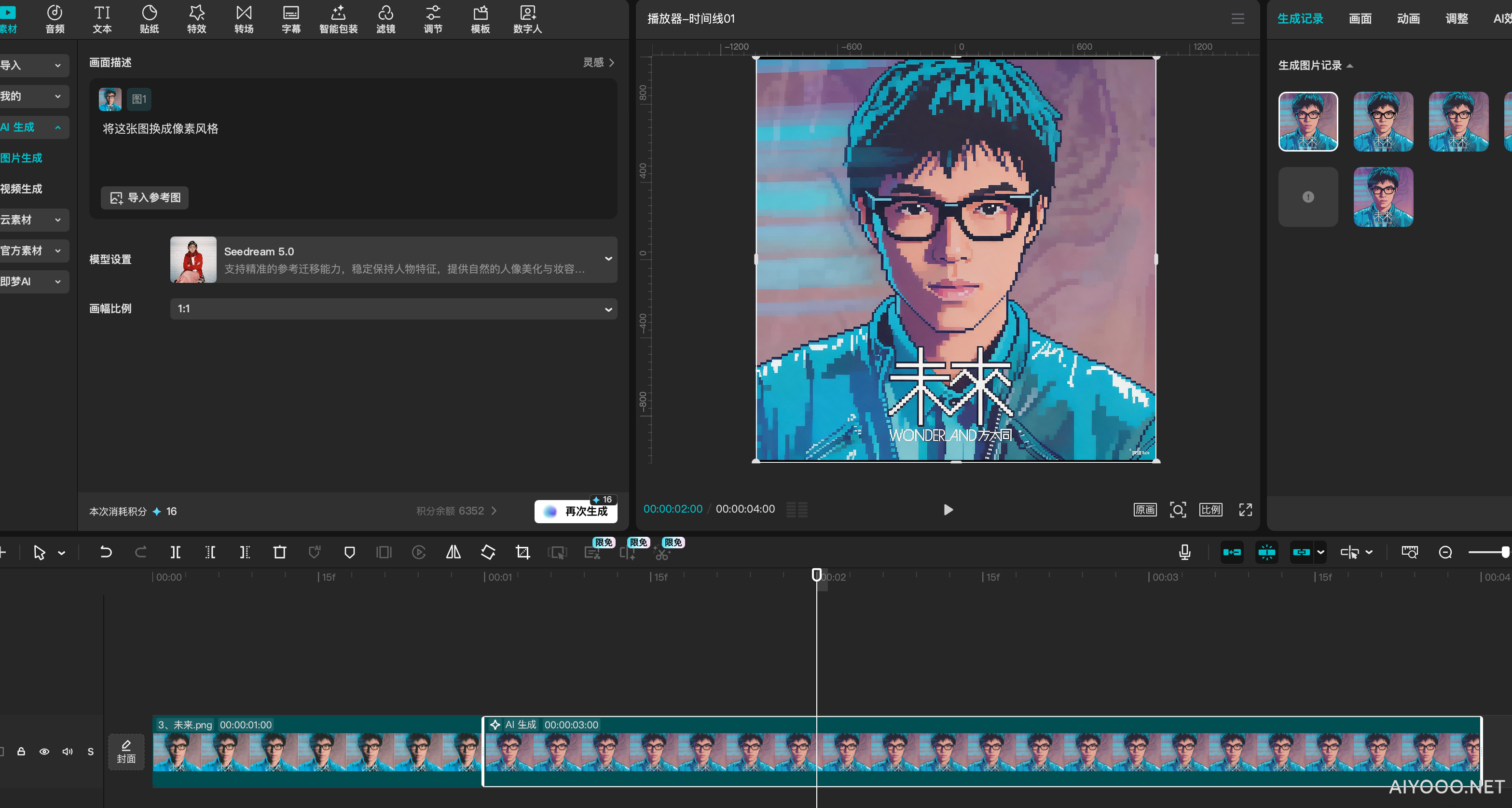Toggle the main track magnet button
1512x808 pixels.
[1232, 552]
